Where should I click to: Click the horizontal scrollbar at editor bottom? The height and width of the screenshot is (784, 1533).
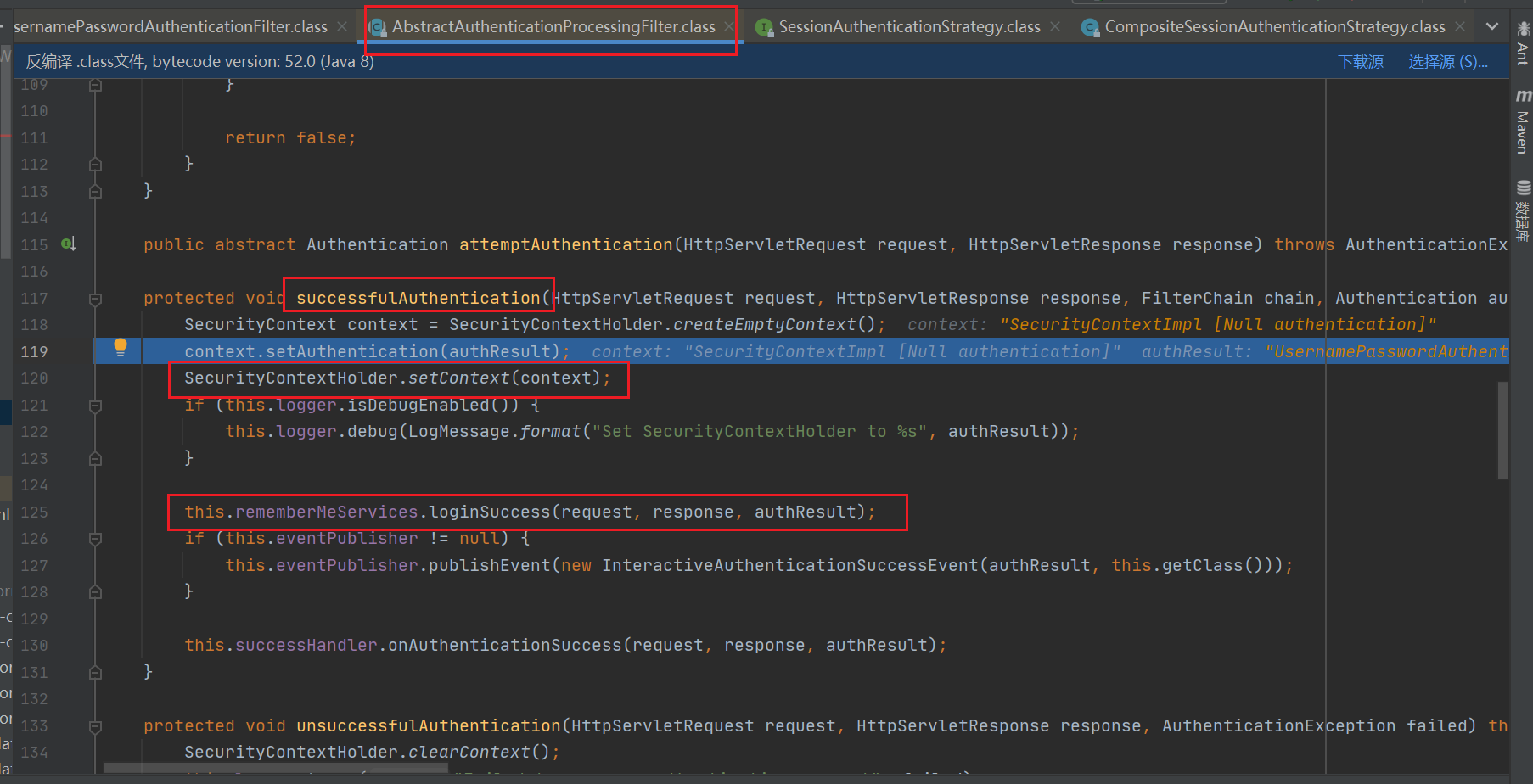tap(276, 769)
